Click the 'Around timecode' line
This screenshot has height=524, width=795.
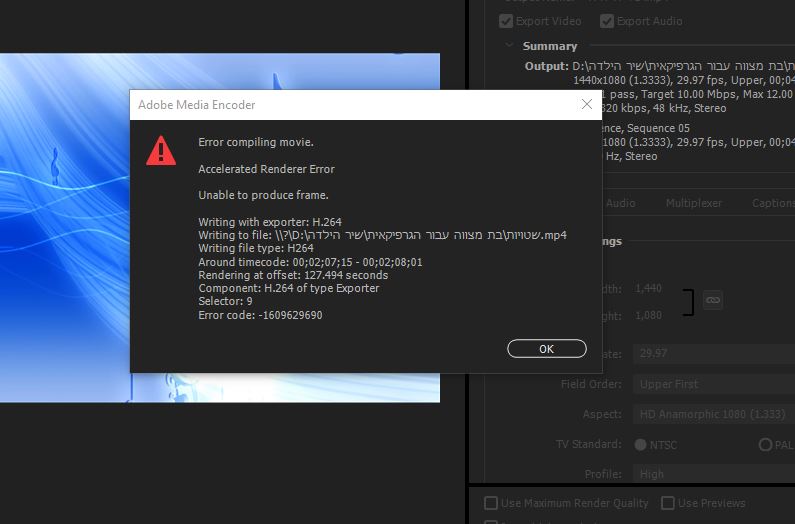(x=310, y=262)
